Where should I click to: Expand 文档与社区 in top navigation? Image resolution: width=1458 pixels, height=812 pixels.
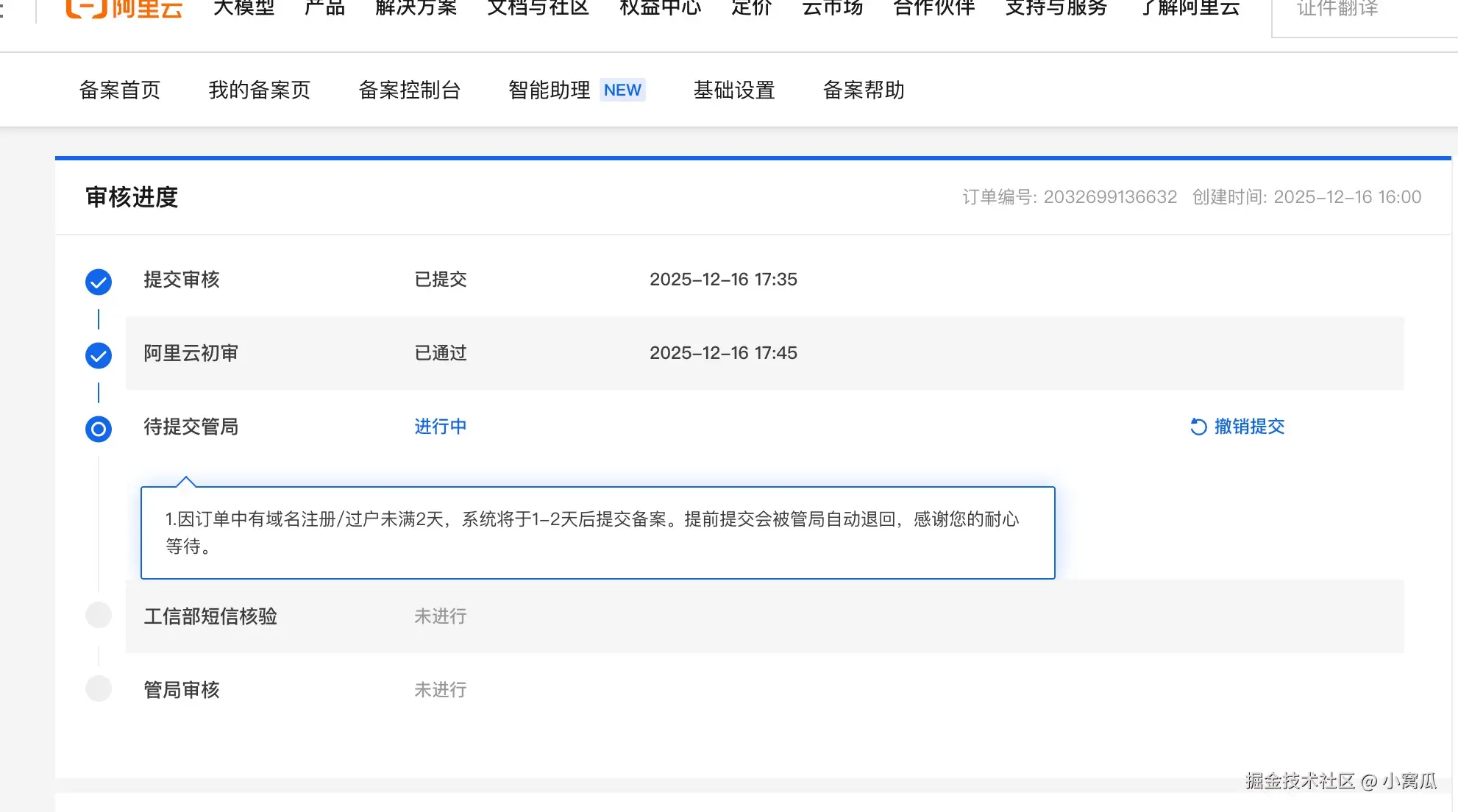tap(538, 9)
